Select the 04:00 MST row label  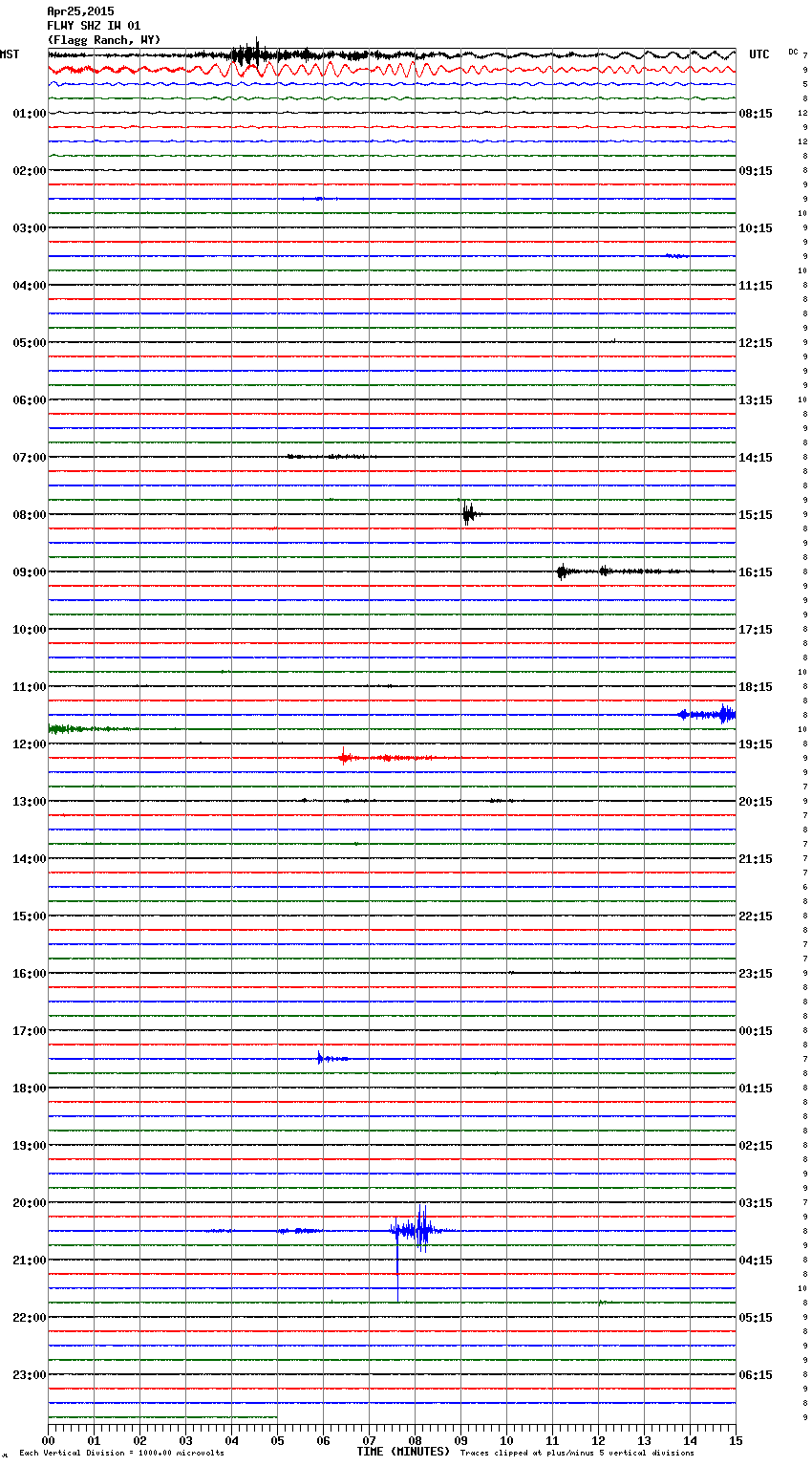(30, 286)
